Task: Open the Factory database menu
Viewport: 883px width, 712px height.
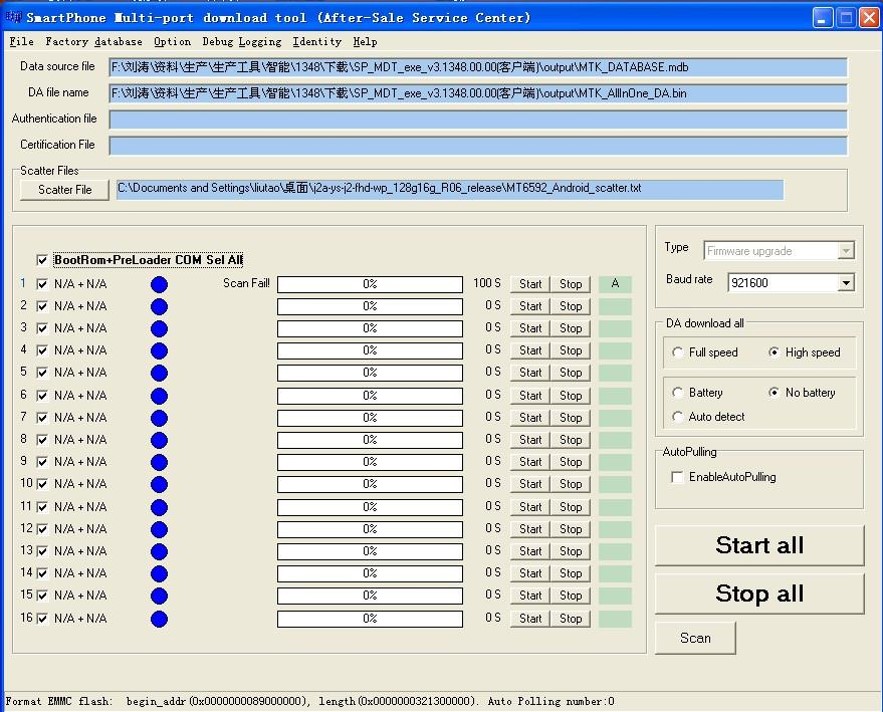Action: pos(93,42)
